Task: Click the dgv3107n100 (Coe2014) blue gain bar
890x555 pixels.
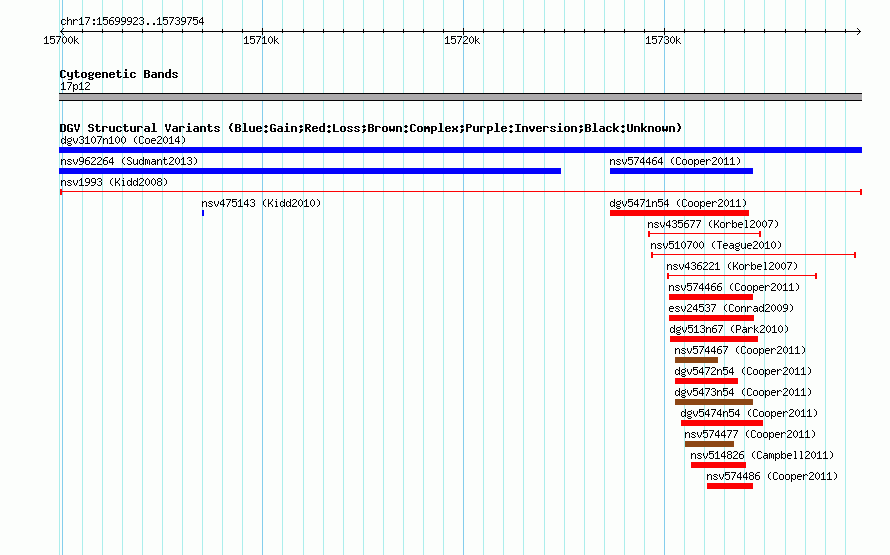Action: click(460, 150)
